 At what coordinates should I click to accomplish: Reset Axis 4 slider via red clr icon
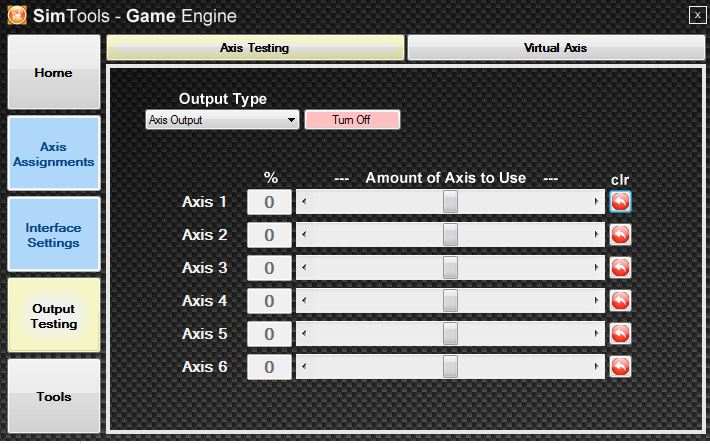pos(620,301)
